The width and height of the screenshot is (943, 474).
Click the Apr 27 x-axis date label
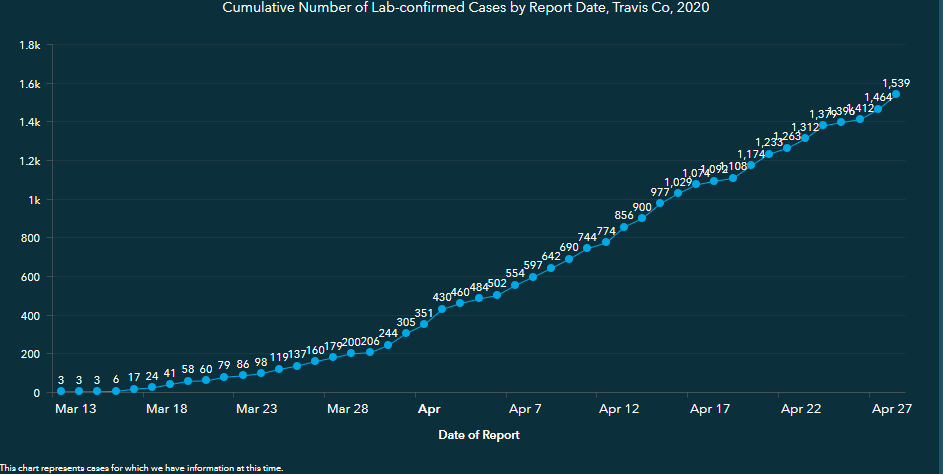[x=892, y=409]
